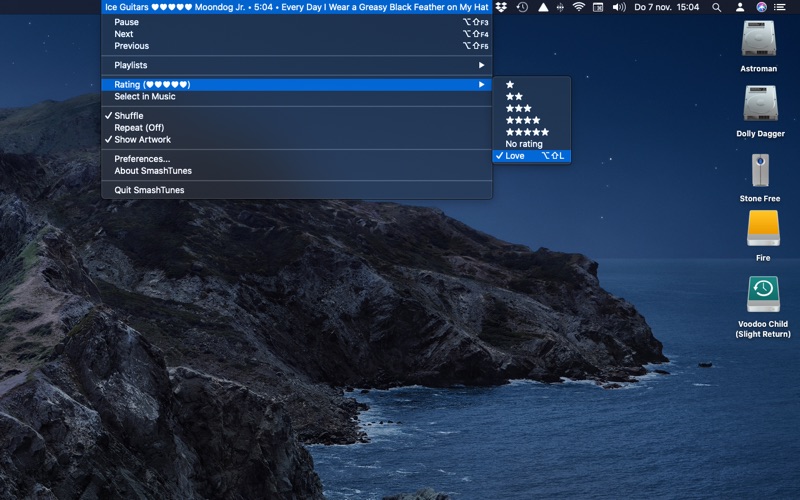The width and height of the screenshot is (800, 500).
Task: Pause the current track
Action: (127, 22)
